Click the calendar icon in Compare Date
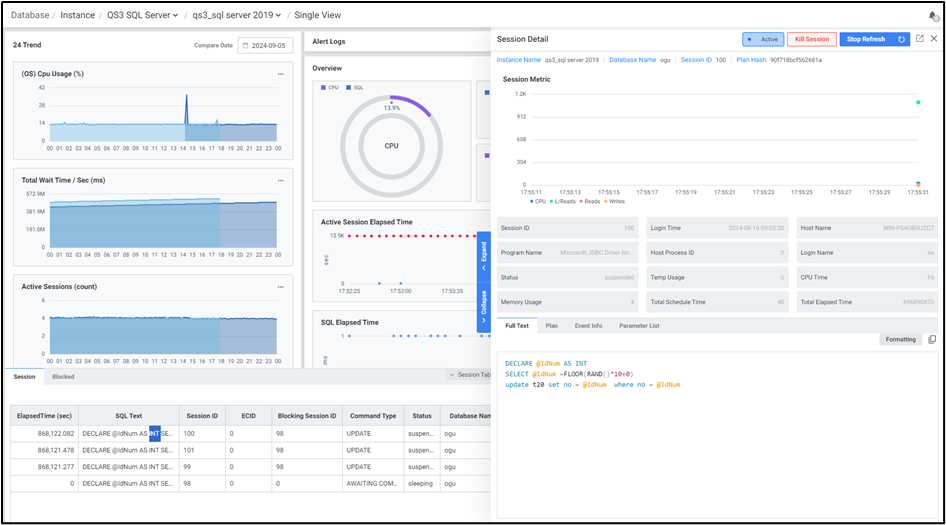 [x=247, y=46]
